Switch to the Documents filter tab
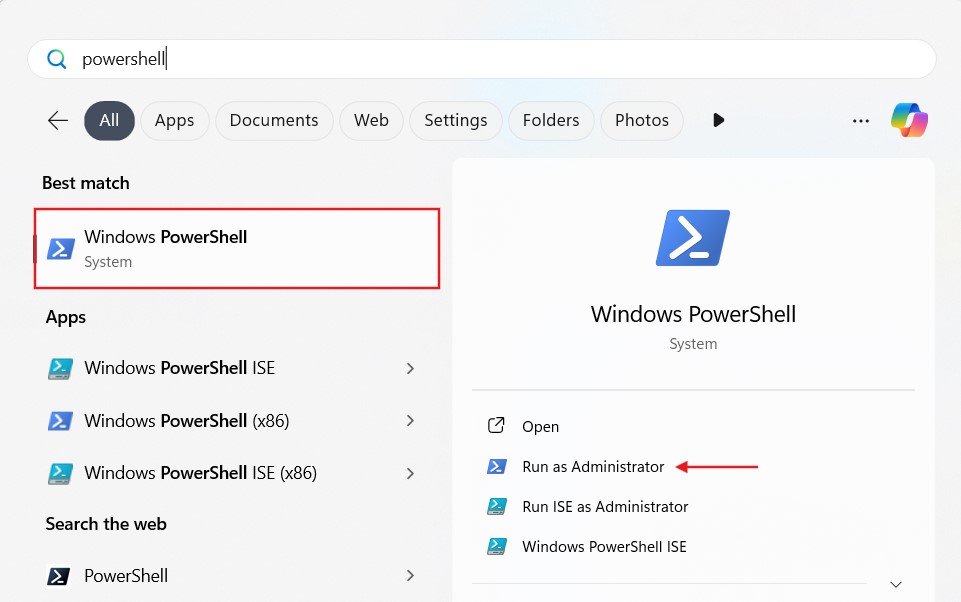The height and width of the screenshot is (602, 961). (x=273, y=120)
